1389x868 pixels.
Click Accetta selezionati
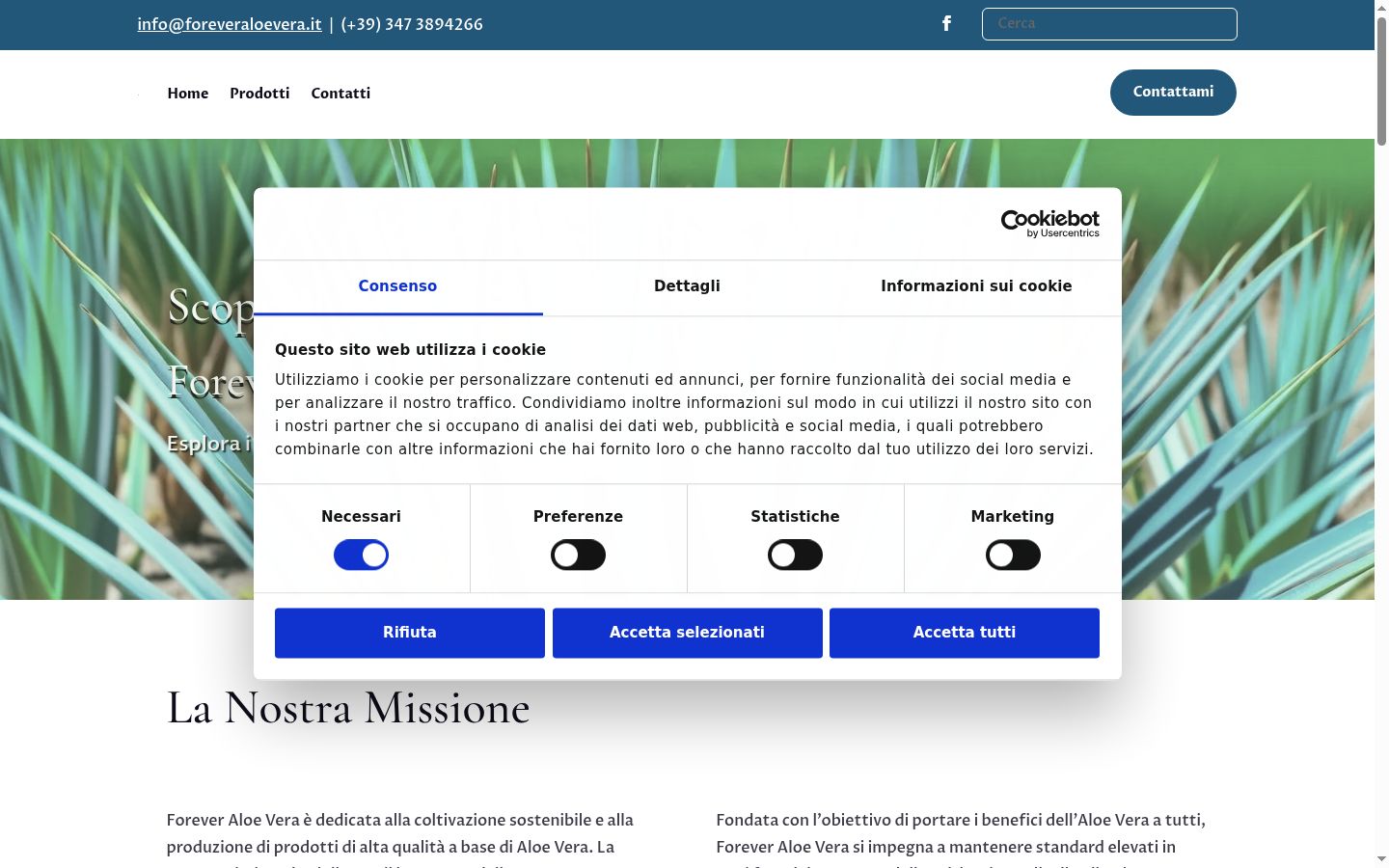pyautogui.click(x=688, y=633)
